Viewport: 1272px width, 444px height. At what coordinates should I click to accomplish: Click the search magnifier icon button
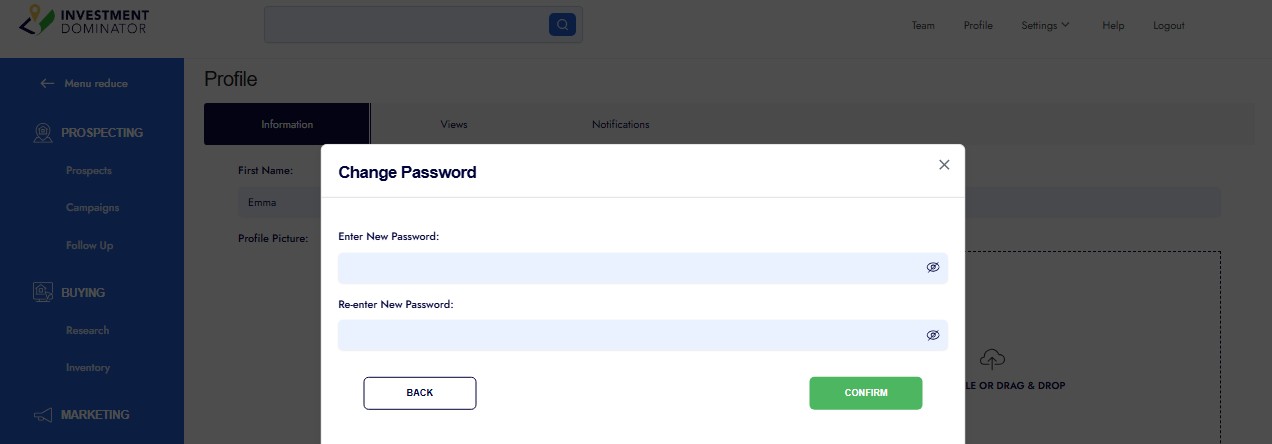pyautogui.click(x=562, y=25)
